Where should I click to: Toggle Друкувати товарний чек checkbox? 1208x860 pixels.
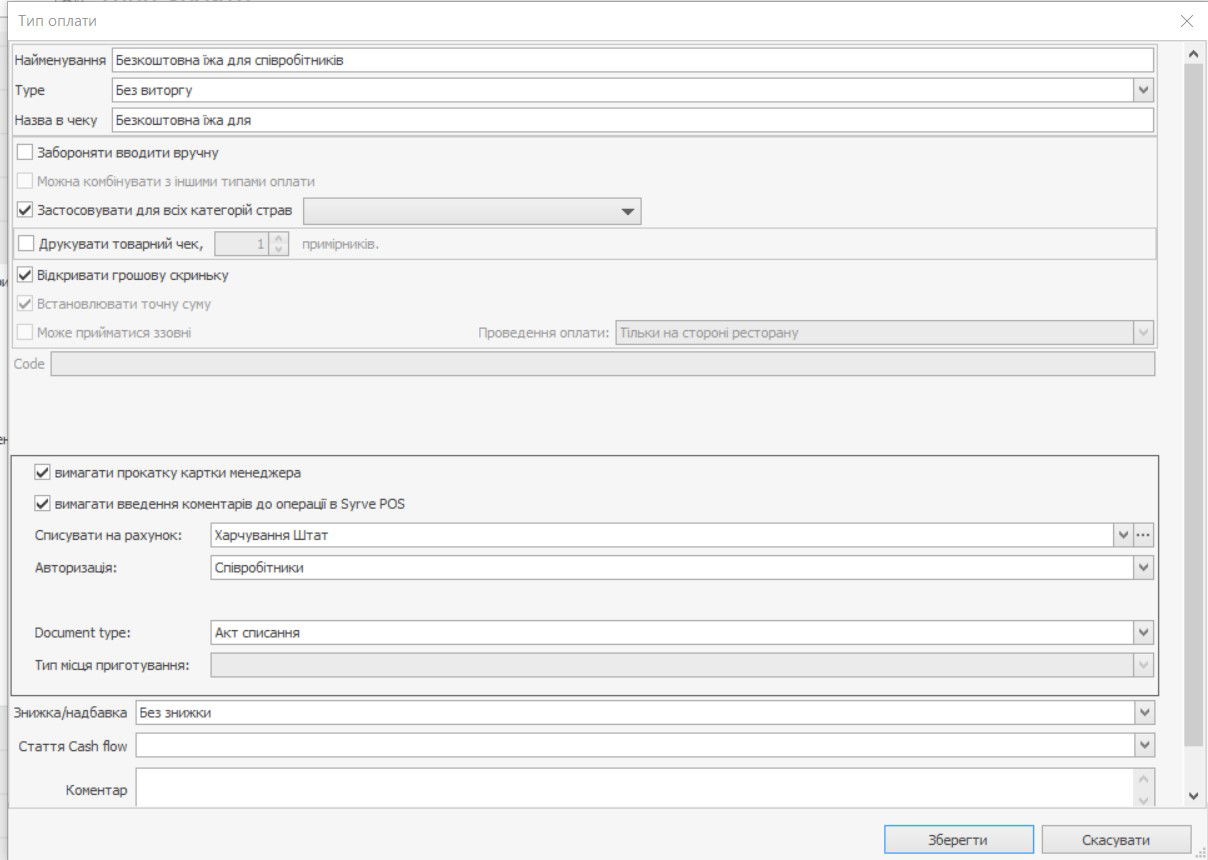pyautogui.click(x=26, y=243)
